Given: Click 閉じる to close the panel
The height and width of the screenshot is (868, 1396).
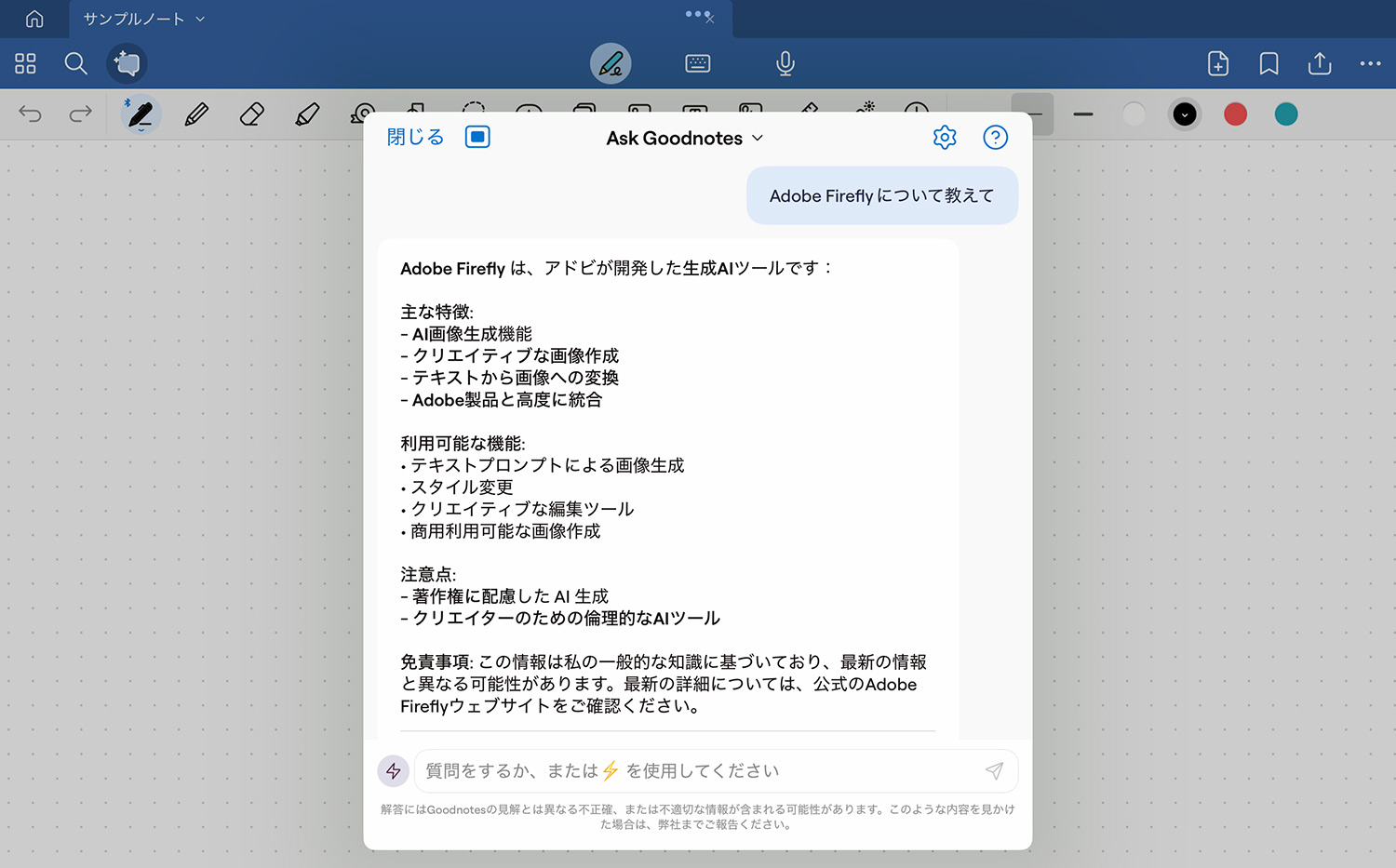Looking at the screenshot, I should [x=415, y=138].
